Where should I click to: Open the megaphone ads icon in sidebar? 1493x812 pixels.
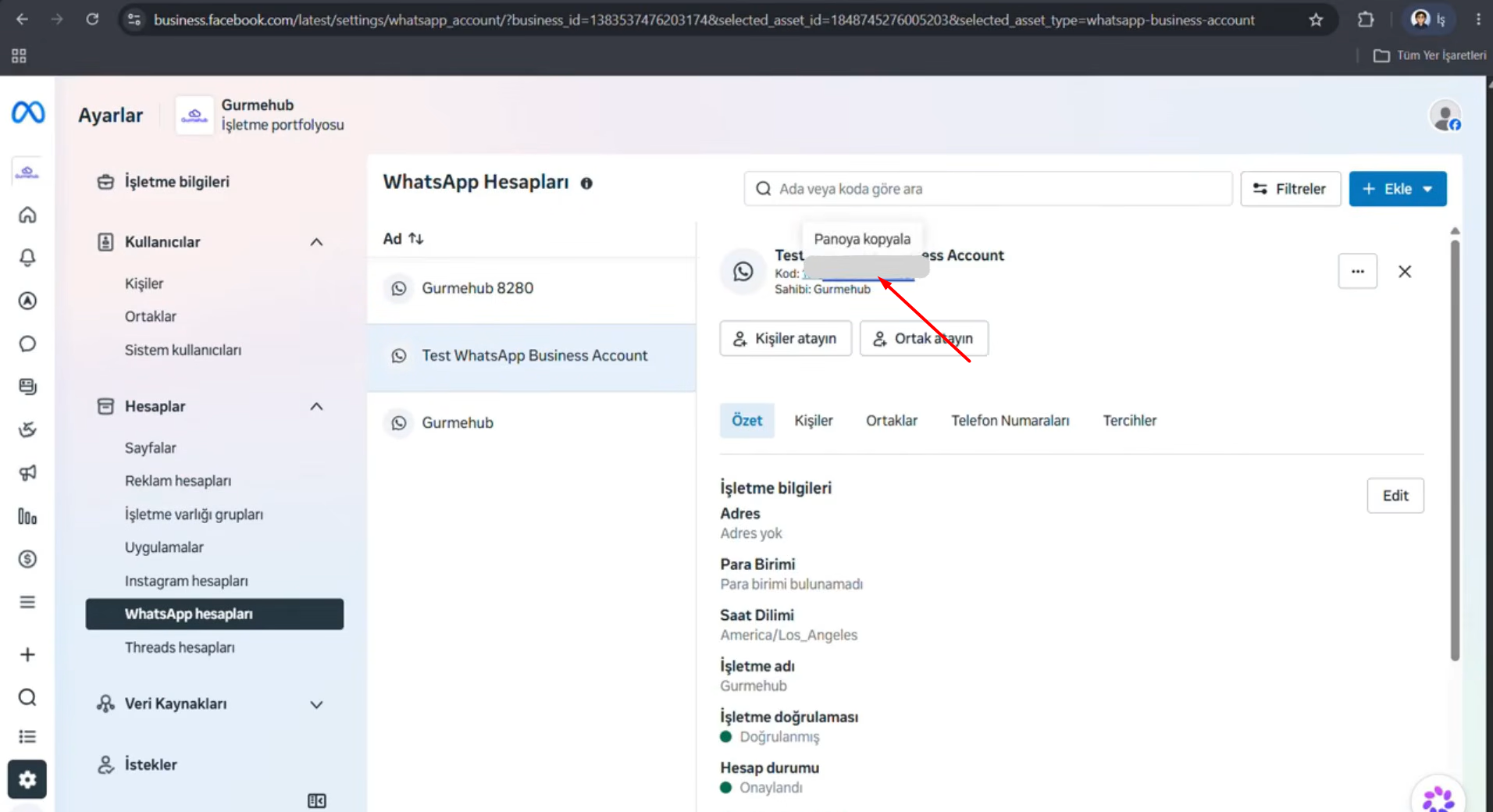(27, 472)
